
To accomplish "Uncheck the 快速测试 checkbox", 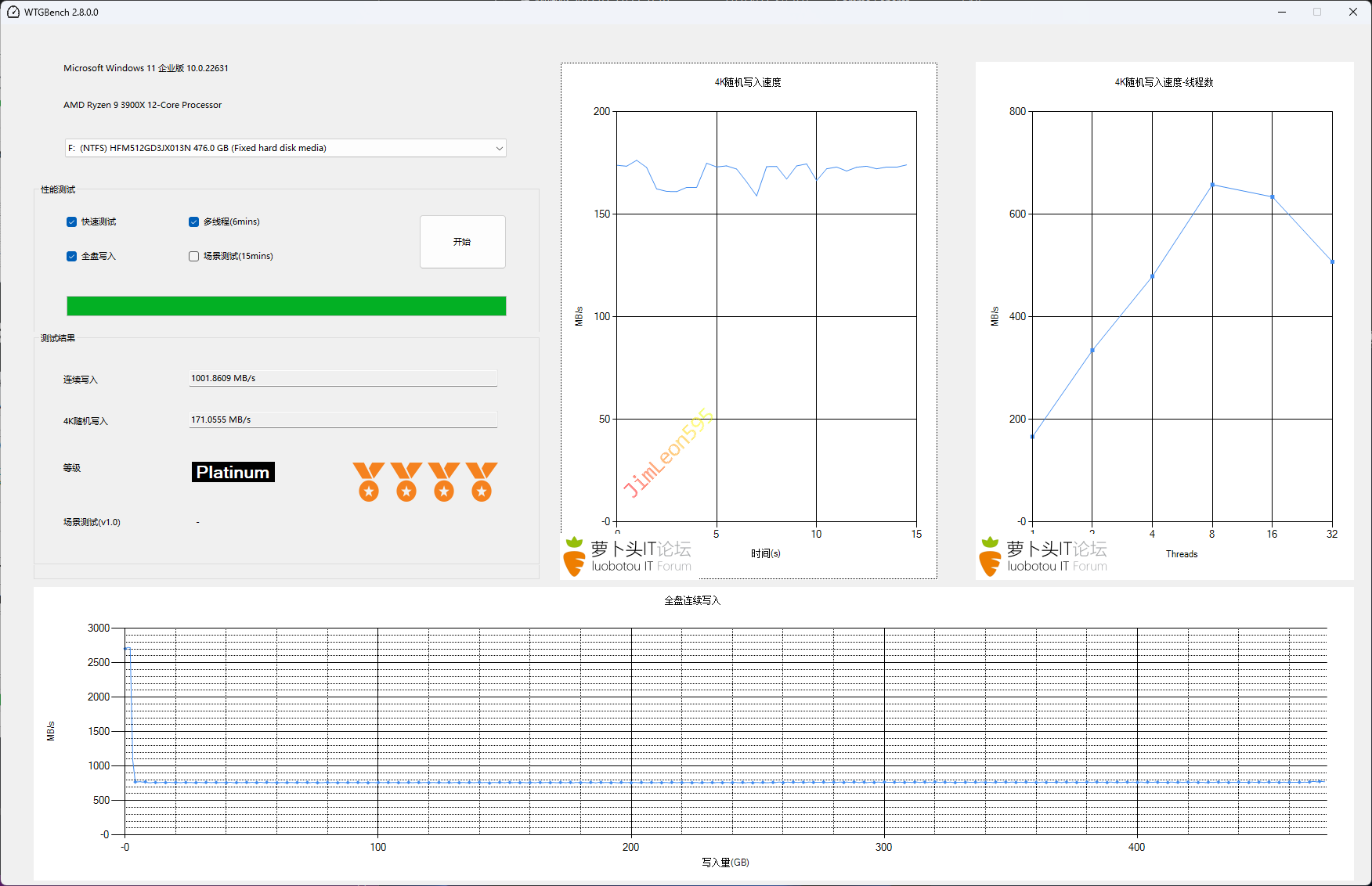I will coord(72,222).
